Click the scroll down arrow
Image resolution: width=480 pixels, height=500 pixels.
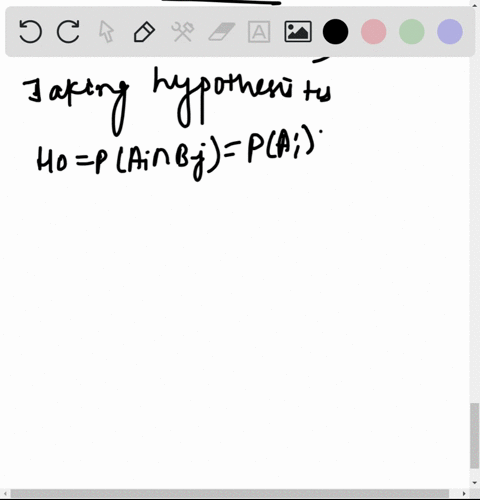(x=474, y=483)
